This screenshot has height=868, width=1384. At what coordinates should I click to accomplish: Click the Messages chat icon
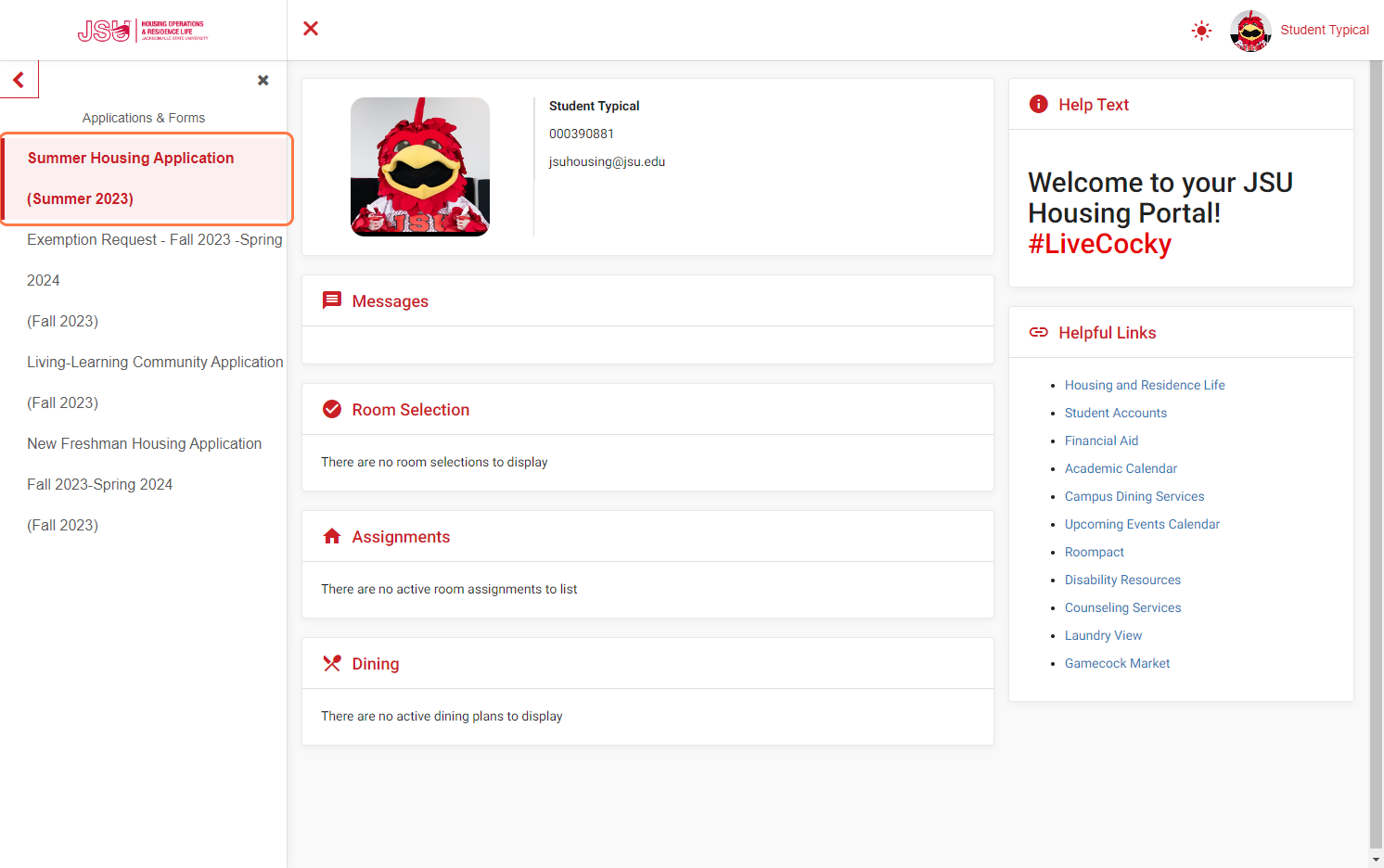pos(332,300)
